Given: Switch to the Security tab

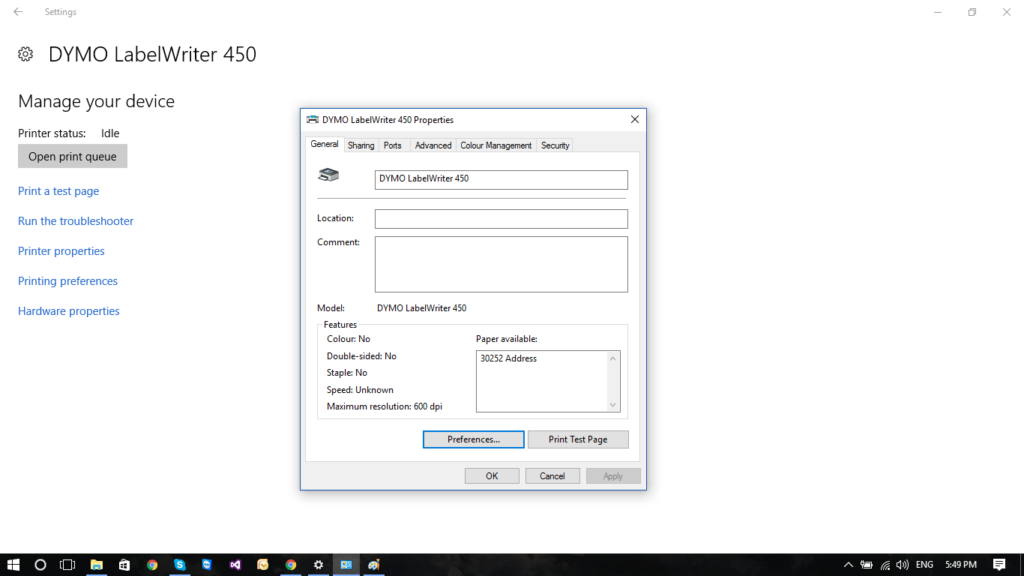Looking at the screenshot, I should coord(555,146).
